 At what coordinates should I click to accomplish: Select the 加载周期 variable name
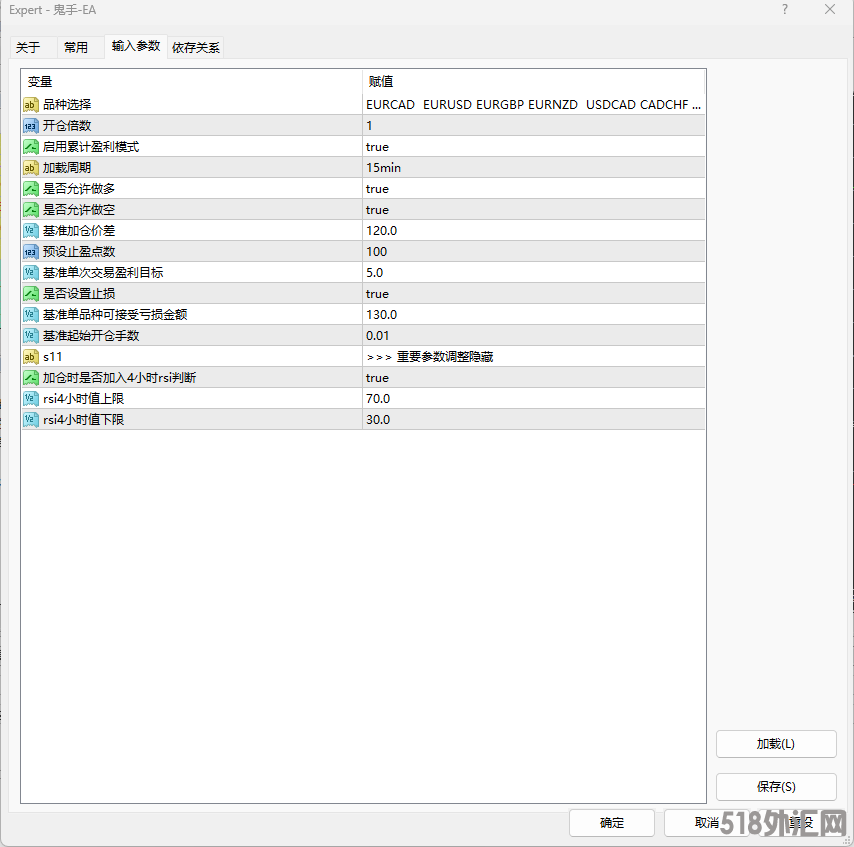(x=67, y=168)
